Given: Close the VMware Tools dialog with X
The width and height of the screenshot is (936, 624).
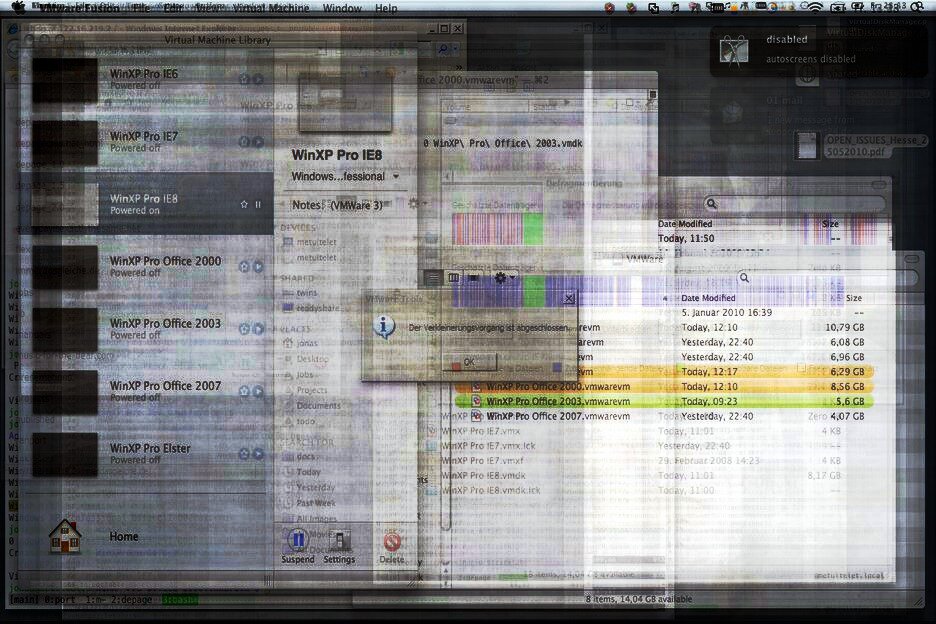Looking at the screenshot, I should [569, 297].
